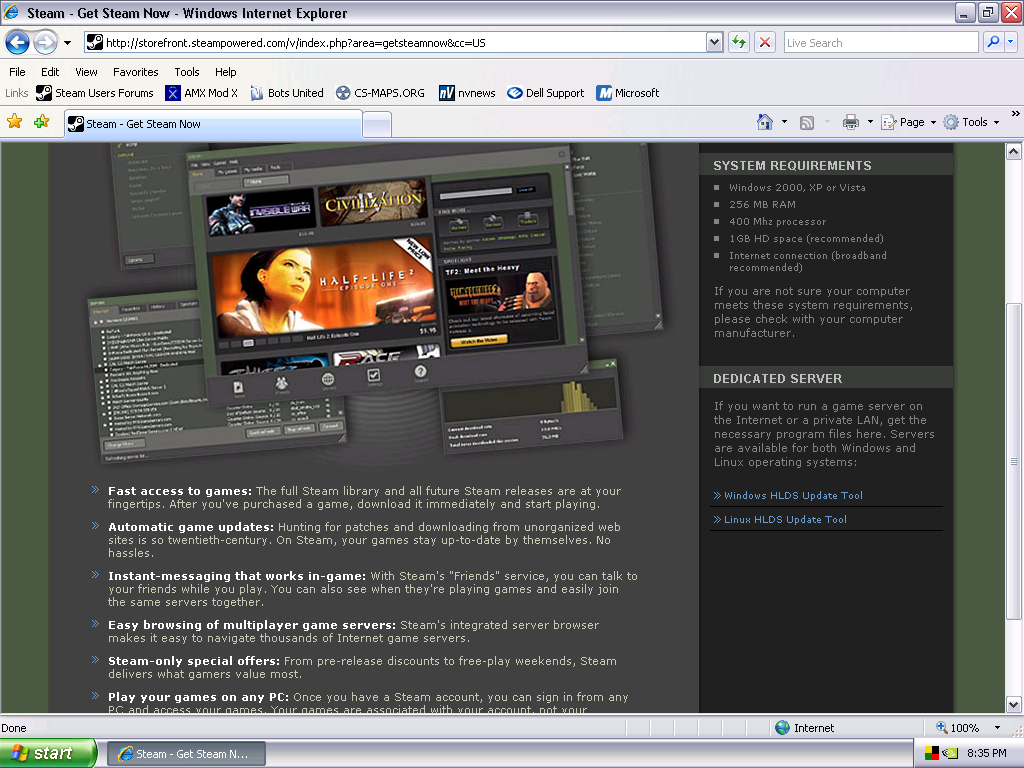Click the colored flag system tray icon
This screenshot has height=768, width=1024.
(931, 753)
